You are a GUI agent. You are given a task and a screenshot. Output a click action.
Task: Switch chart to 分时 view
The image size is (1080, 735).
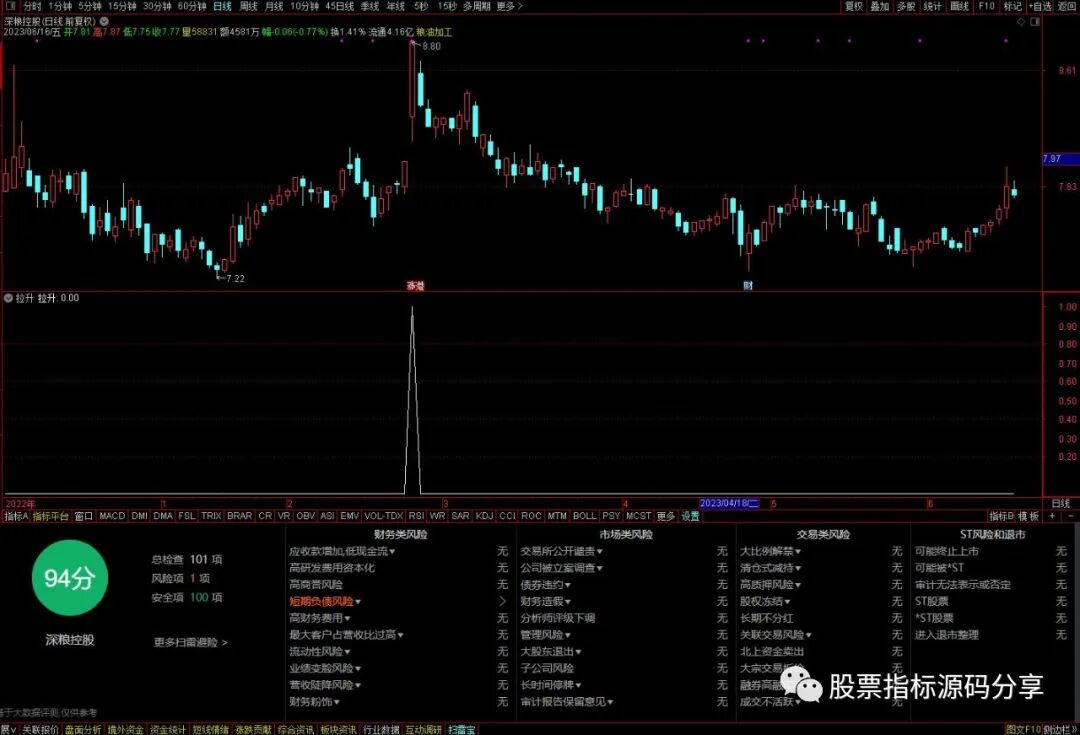click(x=32, y=6)
